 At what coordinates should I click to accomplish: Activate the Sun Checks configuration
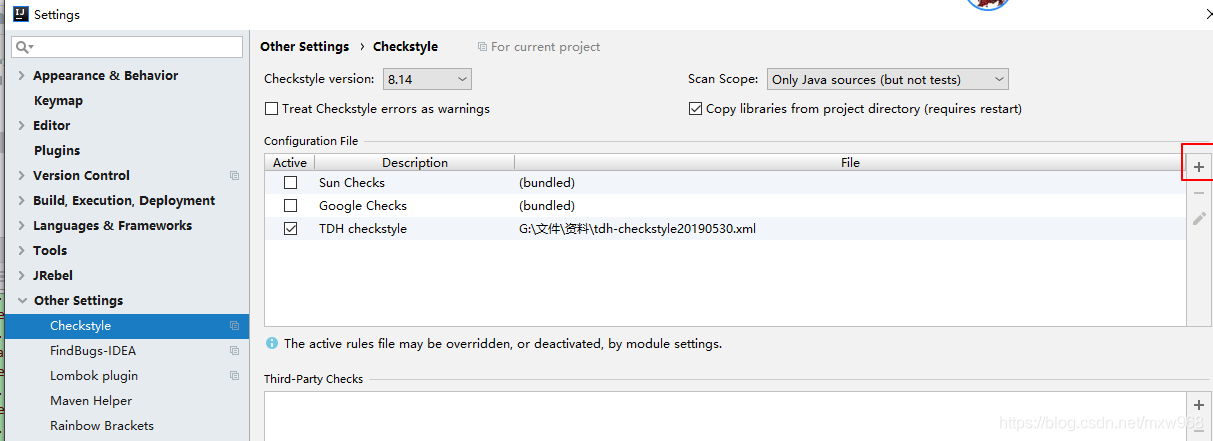pyautogui.click(x=290, y=183)
